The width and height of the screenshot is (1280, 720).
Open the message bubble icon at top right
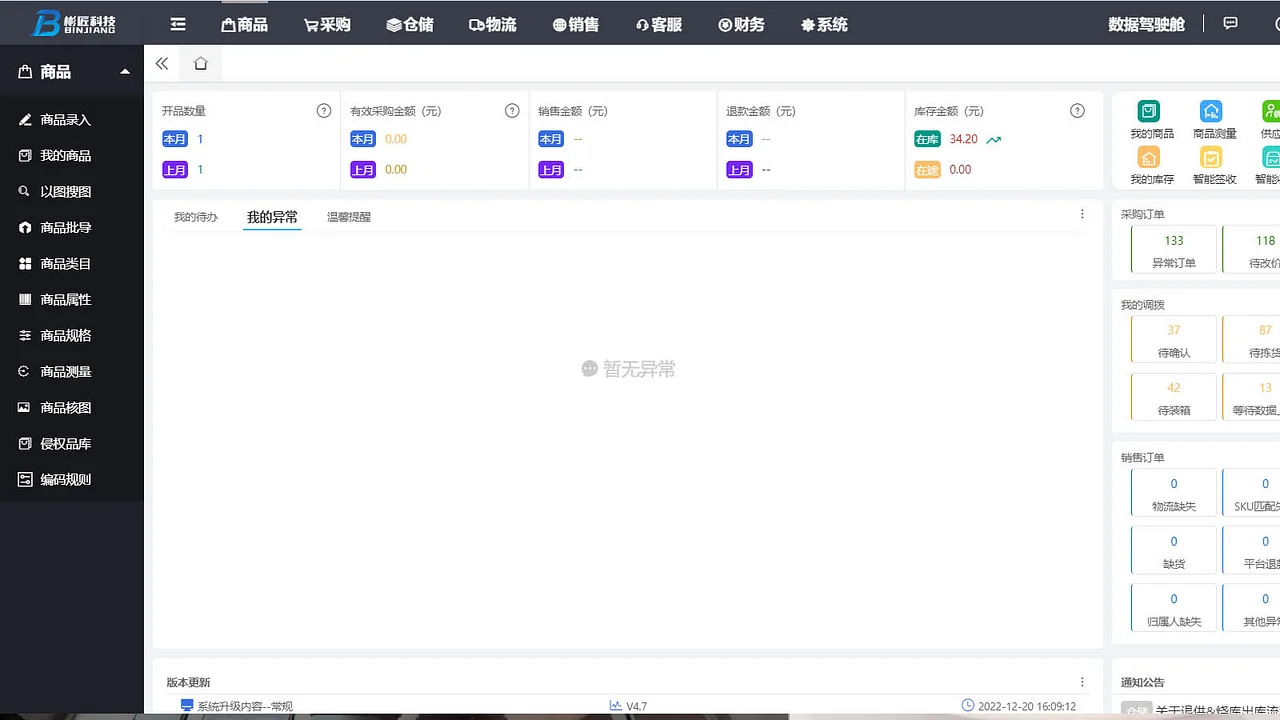coord(1230,23)
